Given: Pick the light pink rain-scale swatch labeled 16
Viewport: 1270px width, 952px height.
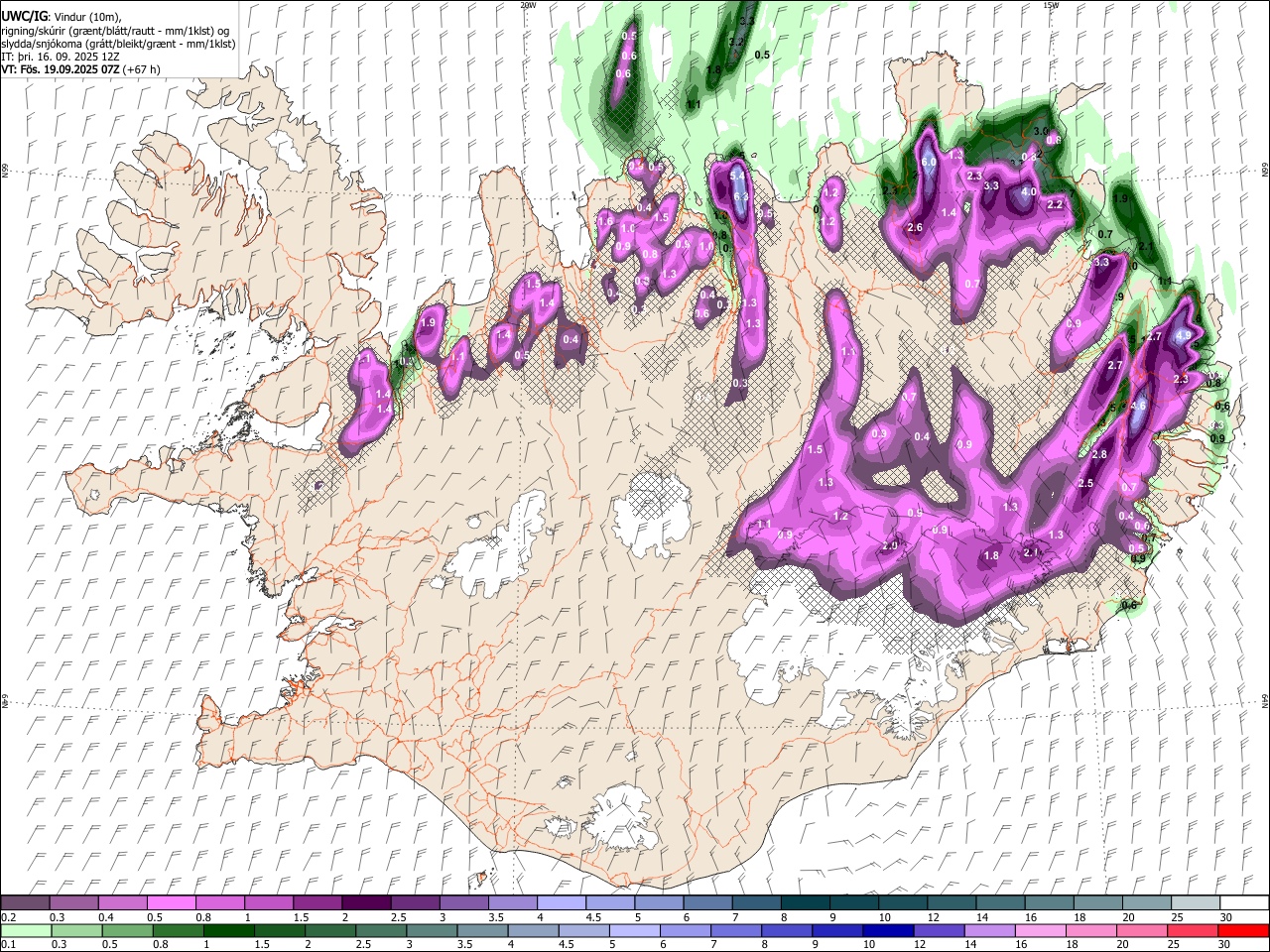Looking at the screenshot, I should (x=1041, y=931).
